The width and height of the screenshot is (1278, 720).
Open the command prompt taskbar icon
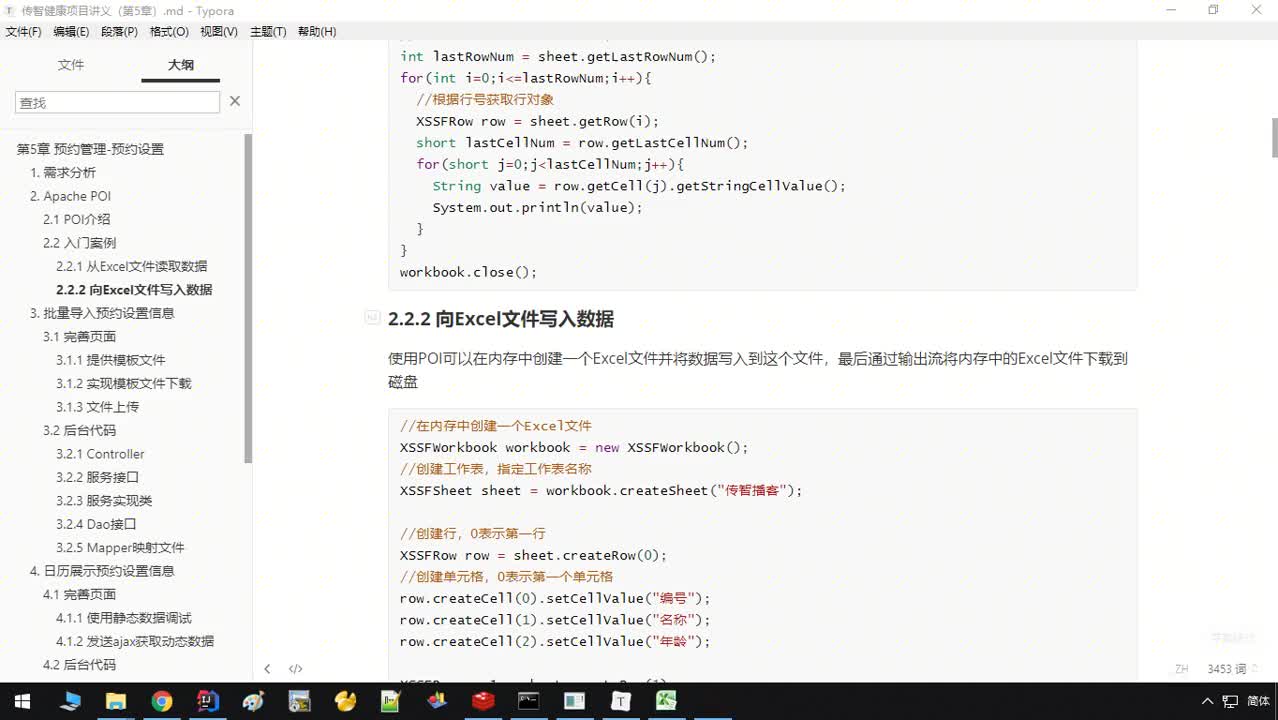pos(529,701)
